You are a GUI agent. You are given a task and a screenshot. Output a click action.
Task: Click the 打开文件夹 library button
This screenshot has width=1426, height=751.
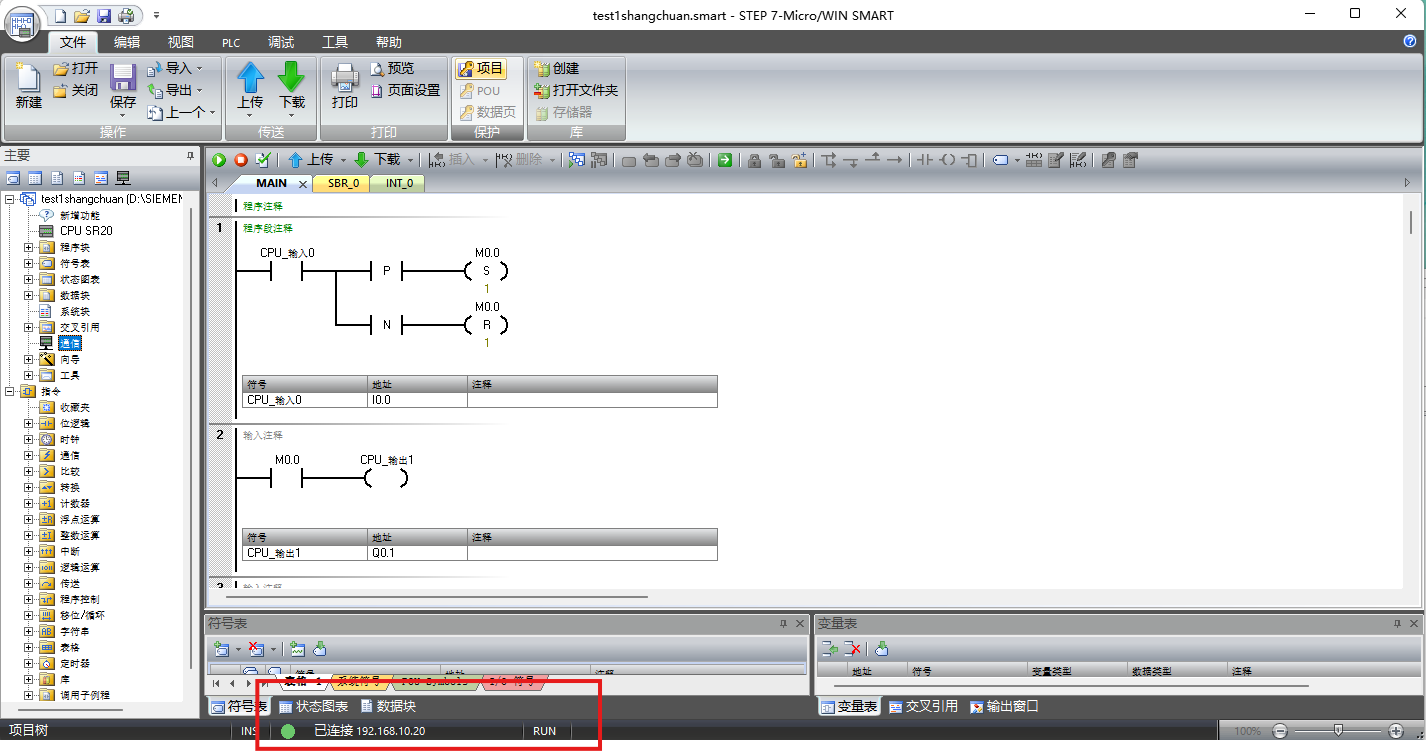576,91
